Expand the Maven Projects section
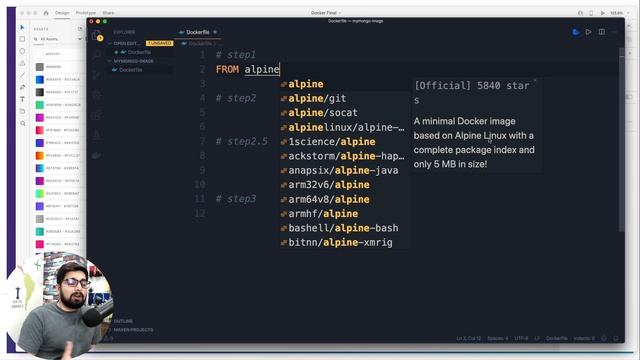Screen dimensions: 640x360 [x=133, y=330]
